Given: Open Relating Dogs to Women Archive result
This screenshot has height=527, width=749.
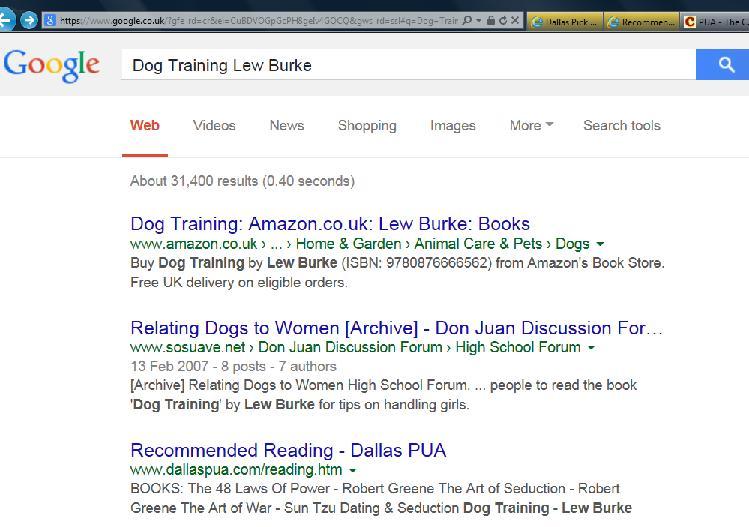Looking at the screenshot, I should (x=396, y=328).
